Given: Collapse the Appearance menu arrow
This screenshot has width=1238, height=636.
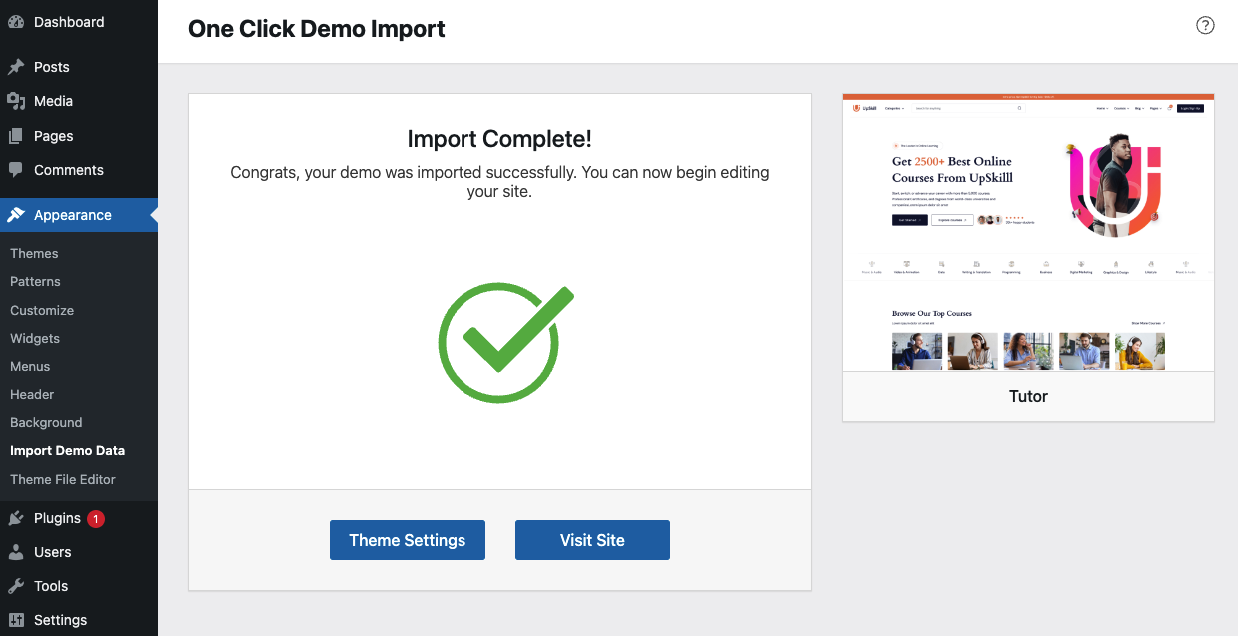Looking at the screenshot, I should pos(153,215).
